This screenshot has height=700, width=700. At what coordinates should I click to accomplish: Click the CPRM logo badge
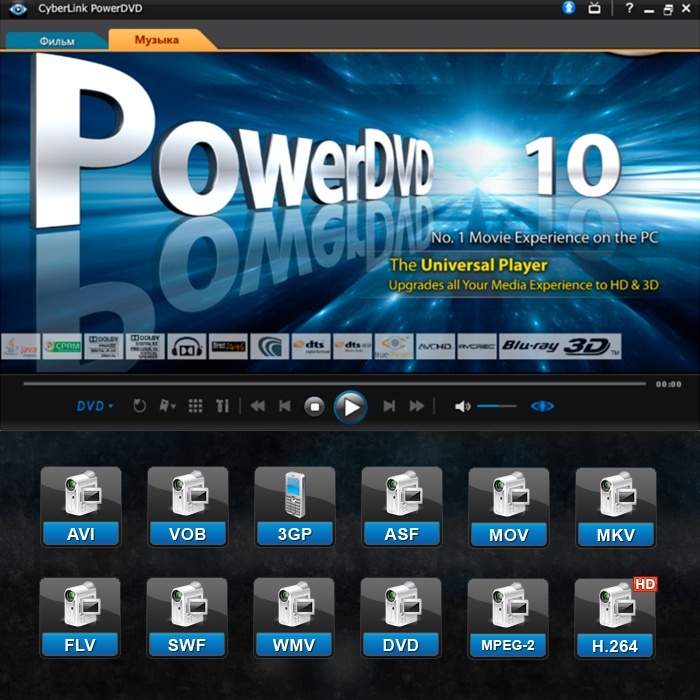coord(62,346)
